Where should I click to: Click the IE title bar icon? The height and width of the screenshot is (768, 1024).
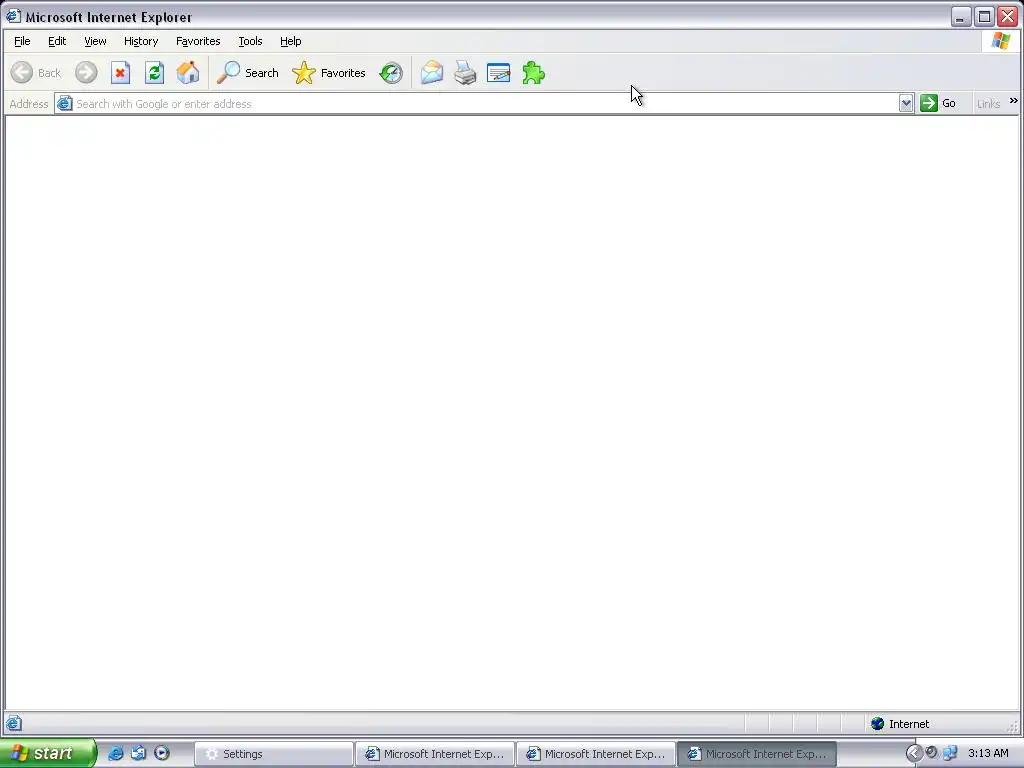(13, 16)
